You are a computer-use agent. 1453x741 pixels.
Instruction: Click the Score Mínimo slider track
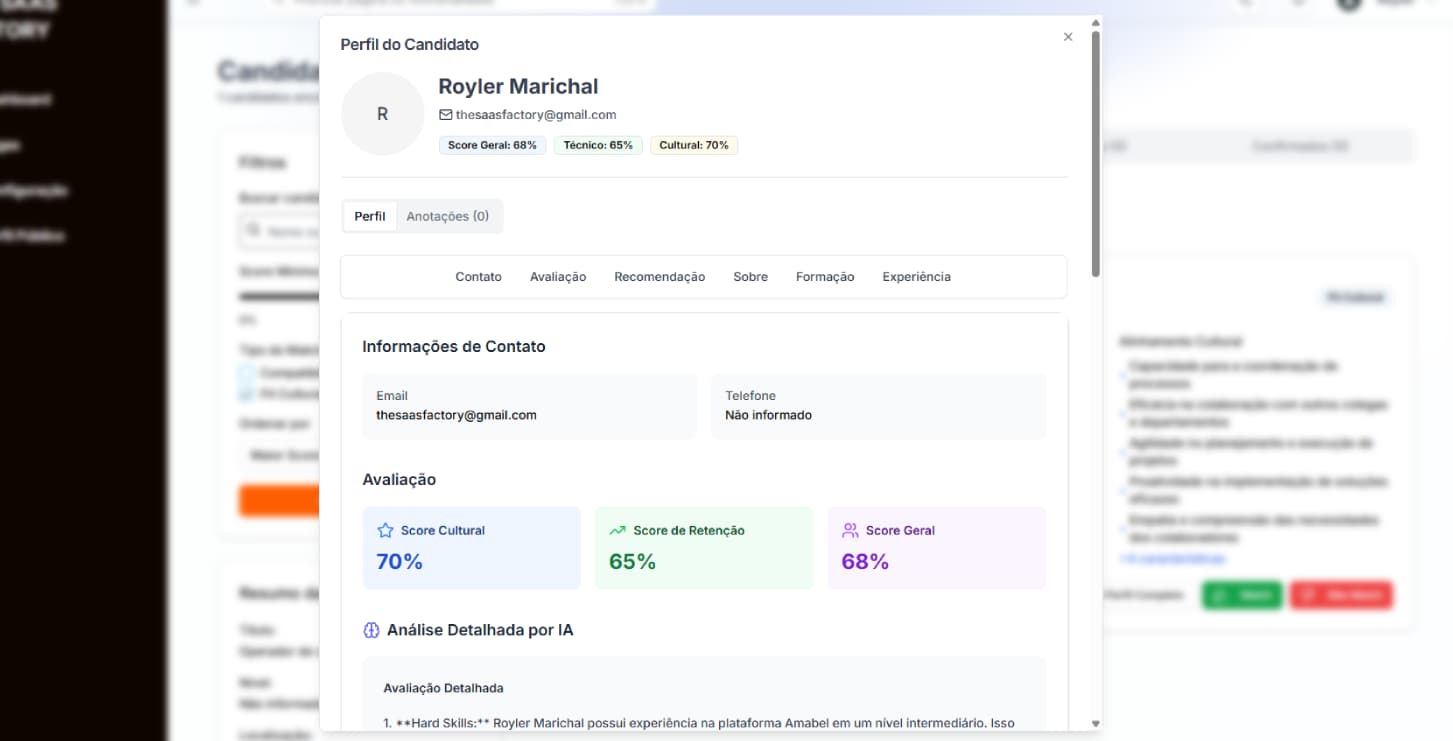280,297
